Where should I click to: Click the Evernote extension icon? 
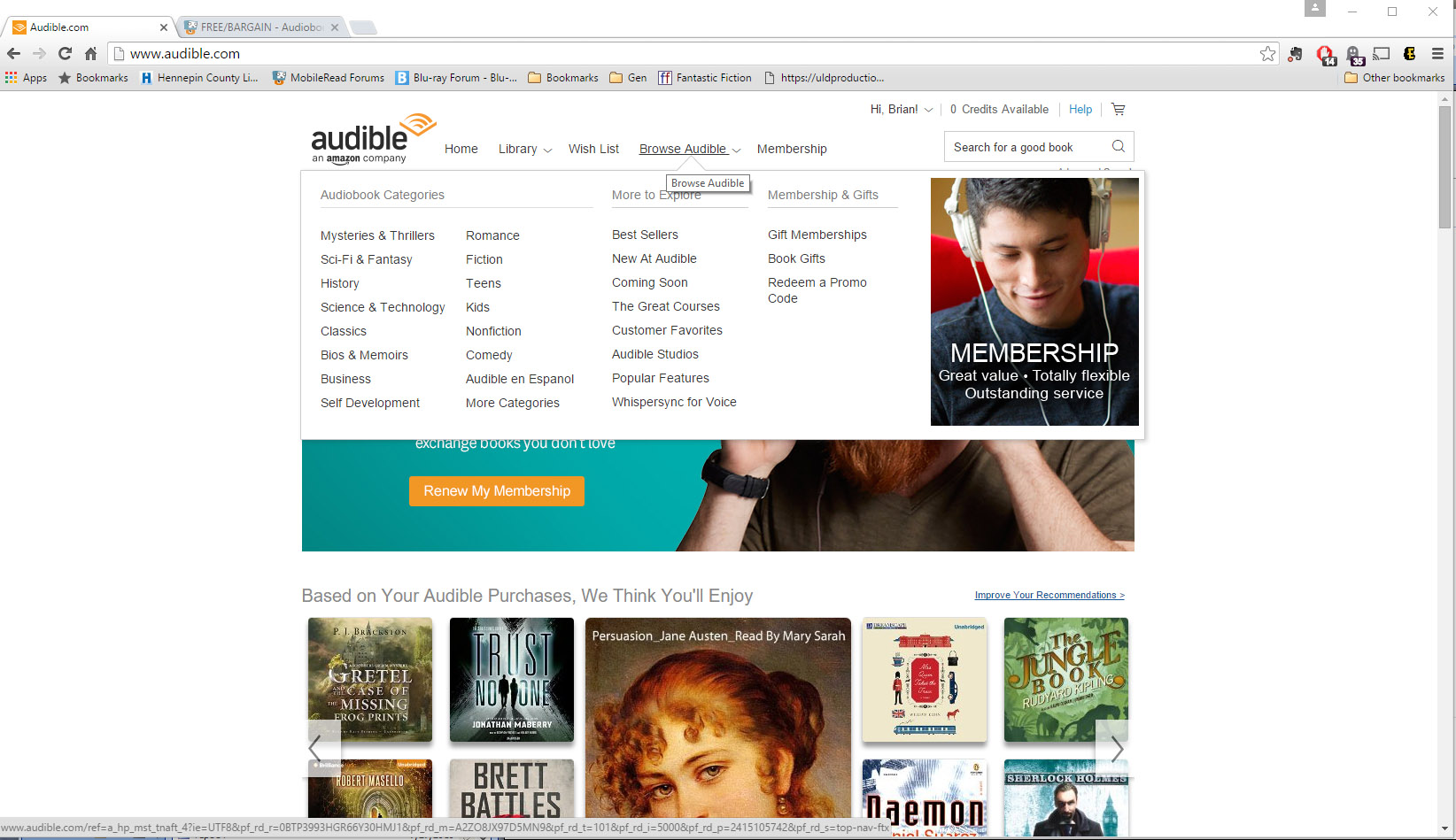point(1296,54)
